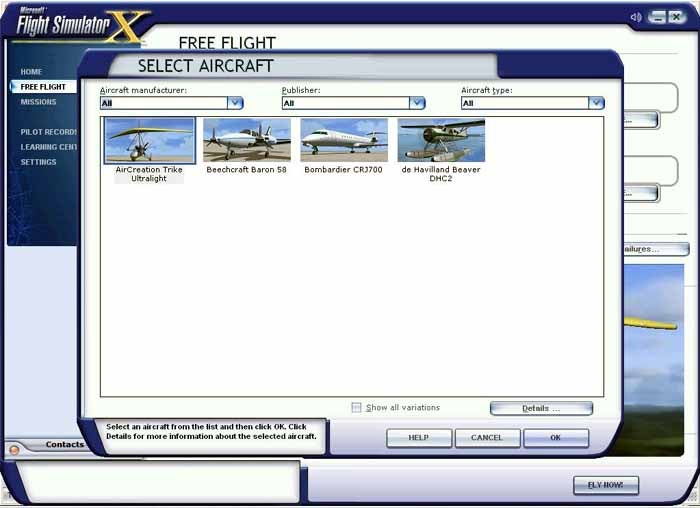Screen dimensions: 700x508
Task: Expand the Publisher dropdown arrow
Action: point(417,103)
